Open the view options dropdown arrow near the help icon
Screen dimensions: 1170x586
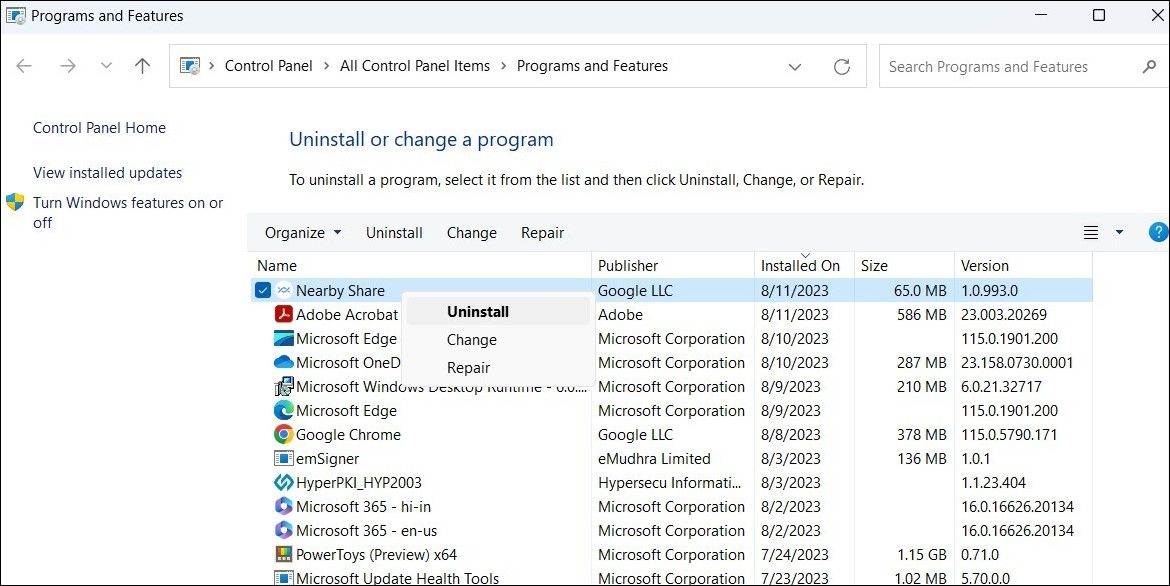(x=1117, y=232)
